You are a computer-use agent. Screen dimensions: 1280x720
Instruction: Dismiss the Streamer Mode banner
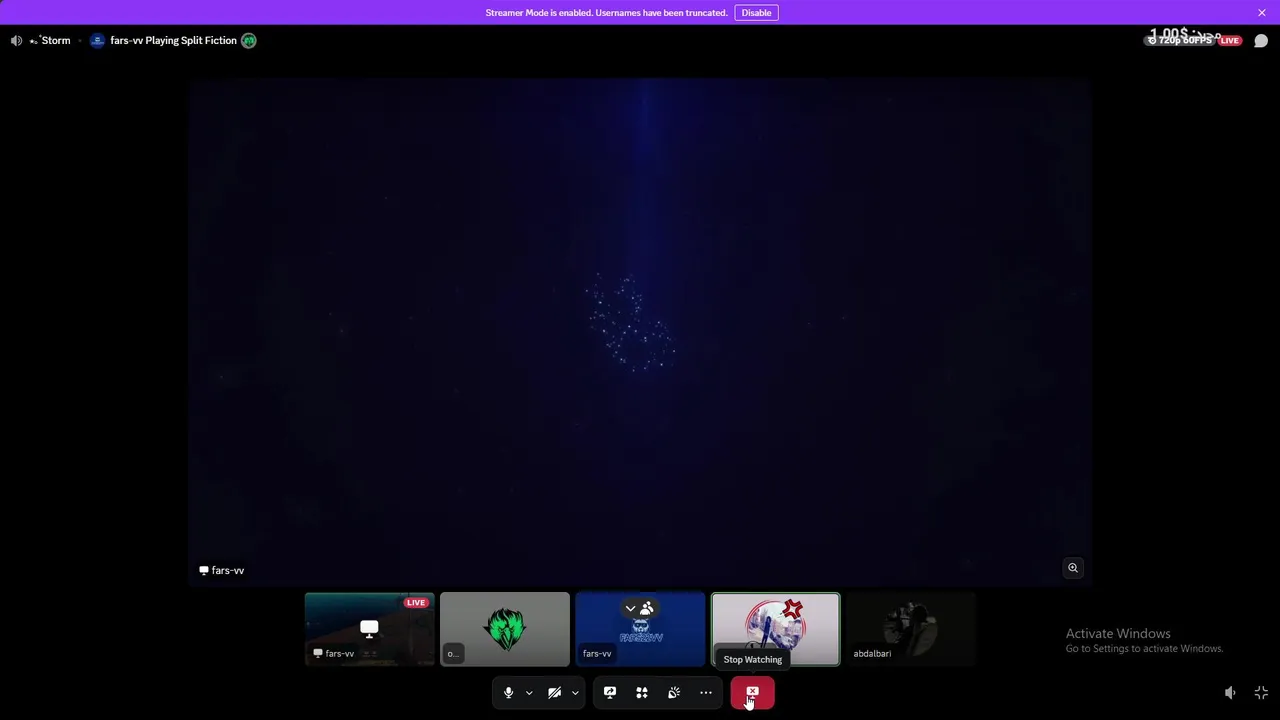(x=1262, y=13)
